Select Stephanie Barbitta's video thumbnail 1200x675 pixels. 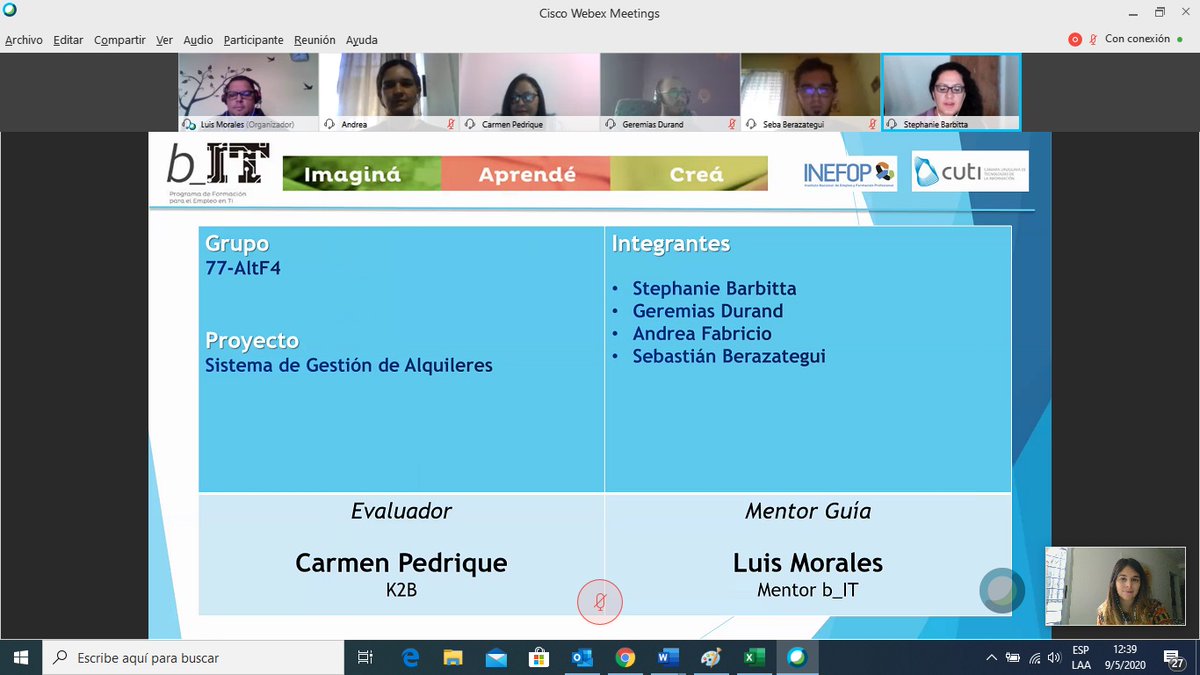click(x=951, y=92)
